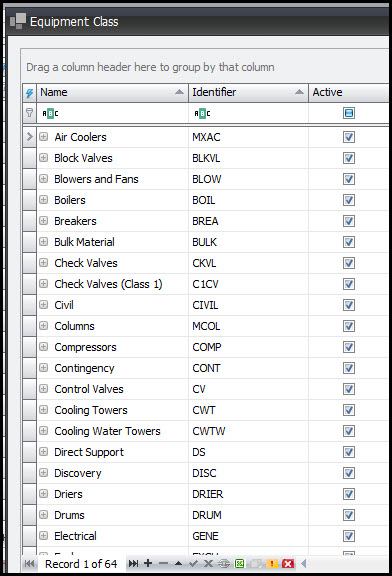Select the Bulk Material name cell

click(112, 242)
